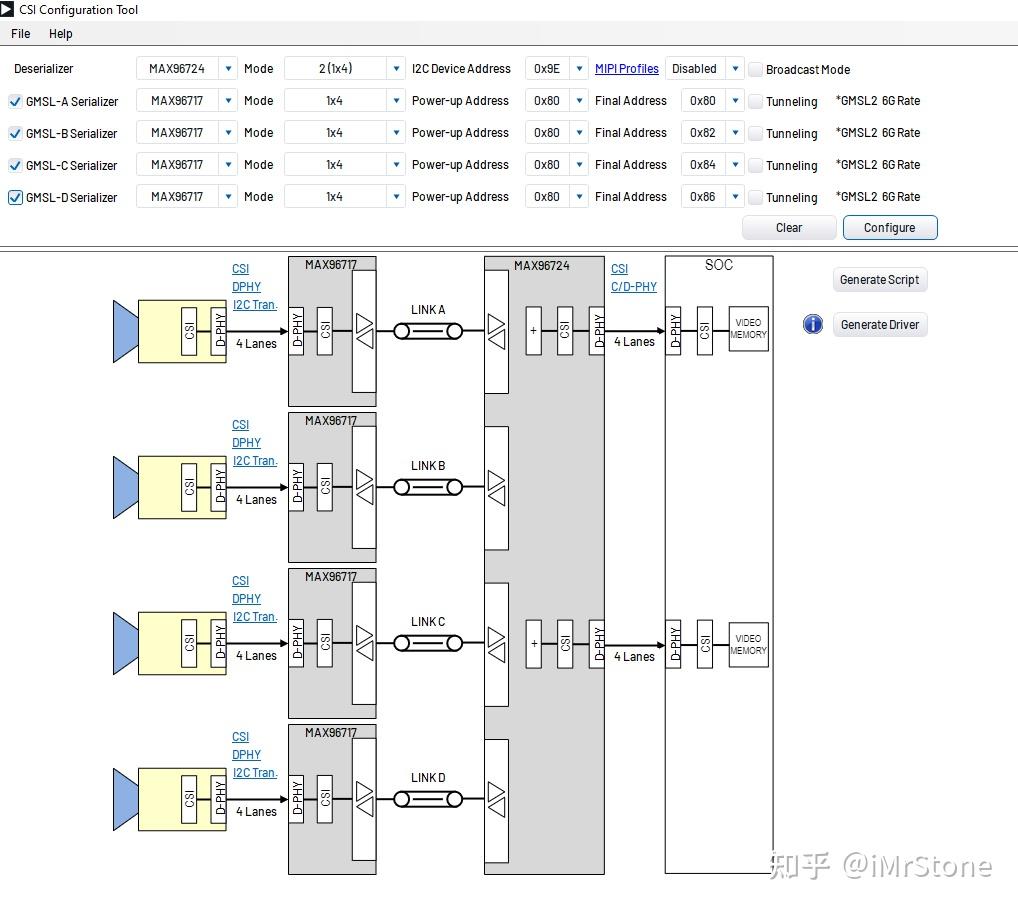This screenshot has height=907, width=1018.
Task: Open the MAX96717 dropdown on the GMSL-C row
Action: tap(229, 165)
